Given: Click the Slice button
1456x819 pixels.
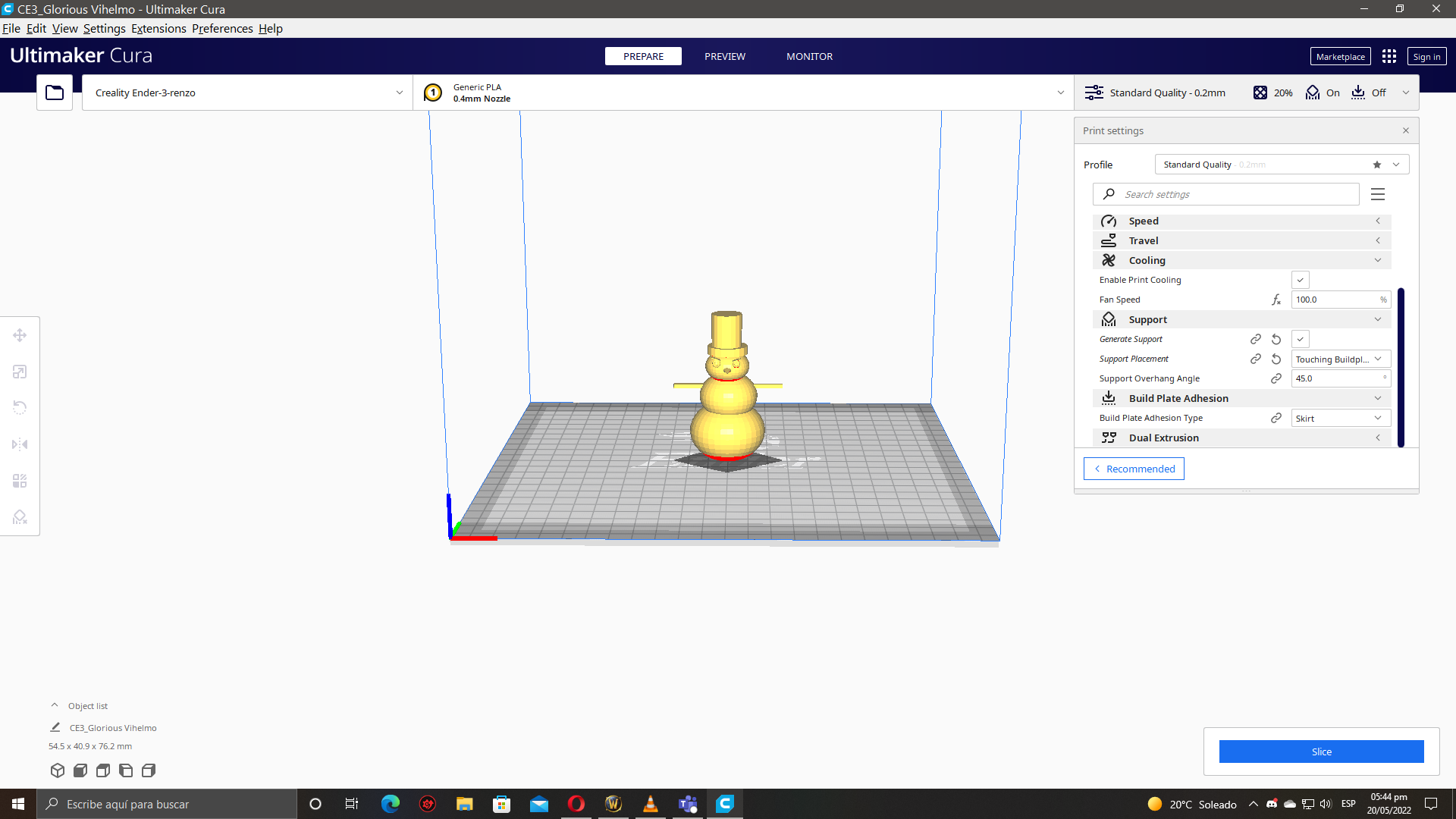Looking at the screenshot, I should pos(1321,752).
